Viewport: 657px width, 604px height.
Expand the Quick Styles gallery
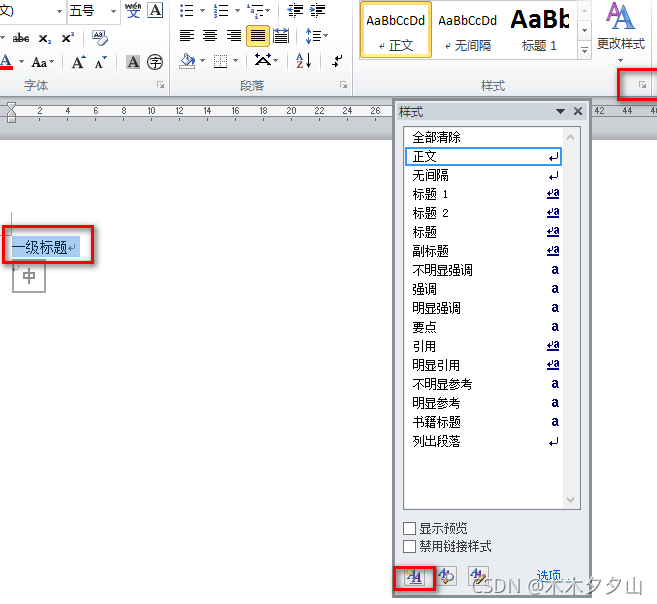[x=584, y=50]
